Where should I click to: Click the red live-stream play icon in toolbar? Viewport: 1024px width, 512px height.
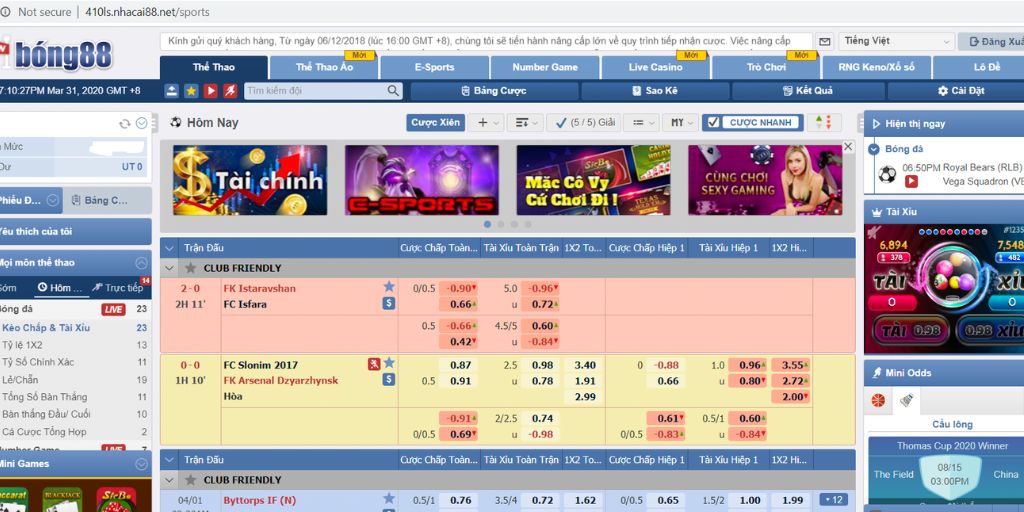coord(211,91)
